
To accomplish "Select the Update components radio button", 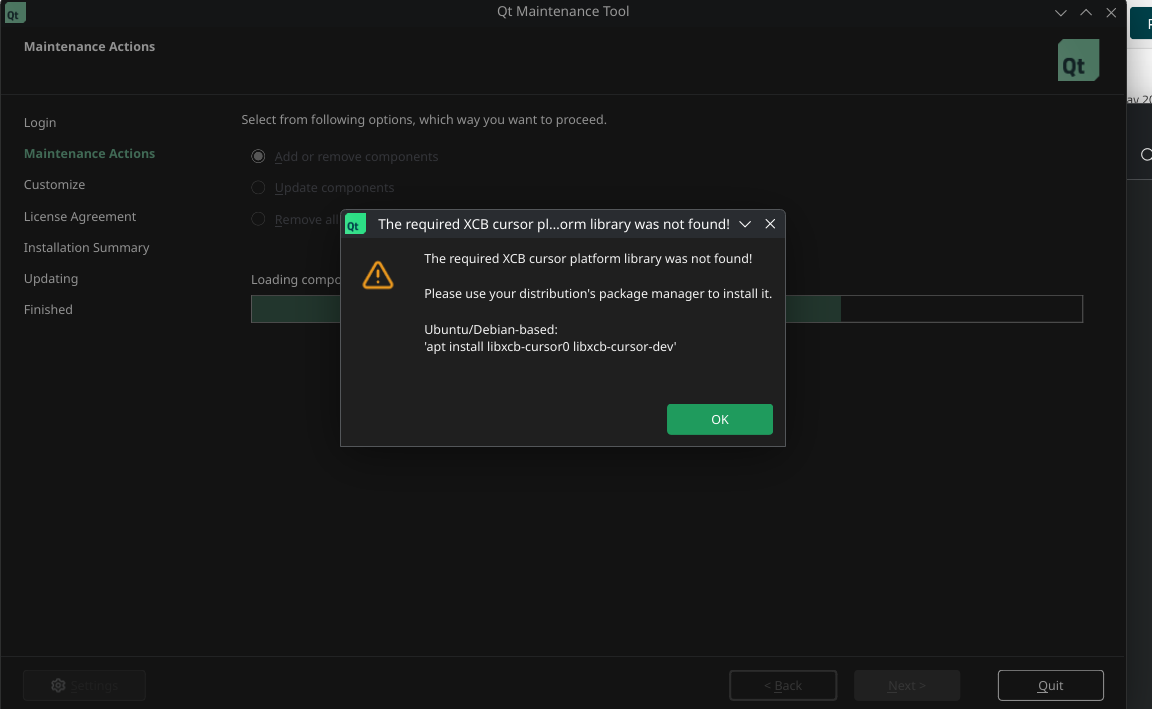I will point(258,187).
